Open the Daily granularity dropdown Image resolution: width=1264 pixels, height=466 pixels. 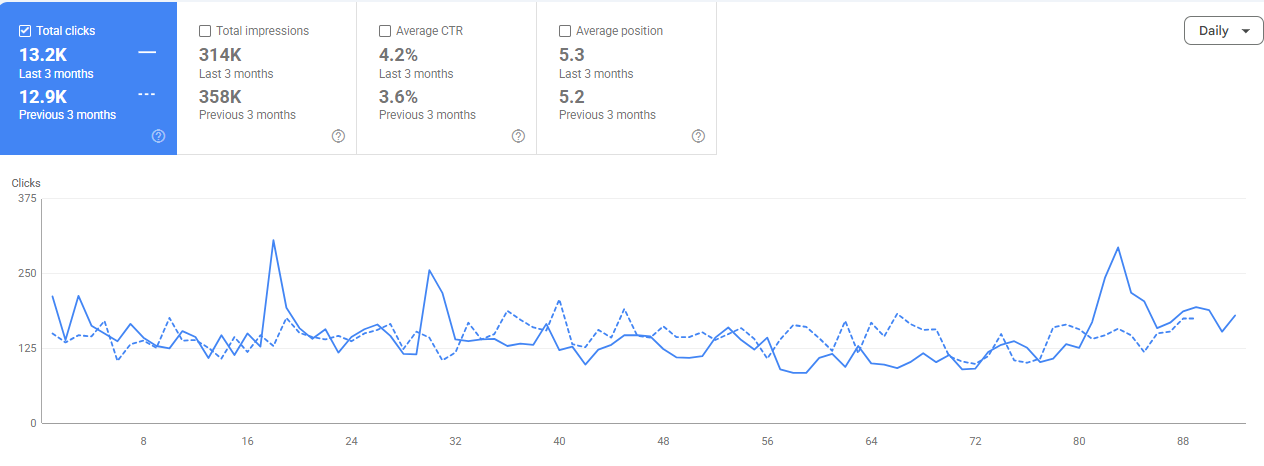pyautogui.click(x=1224, y=31)
